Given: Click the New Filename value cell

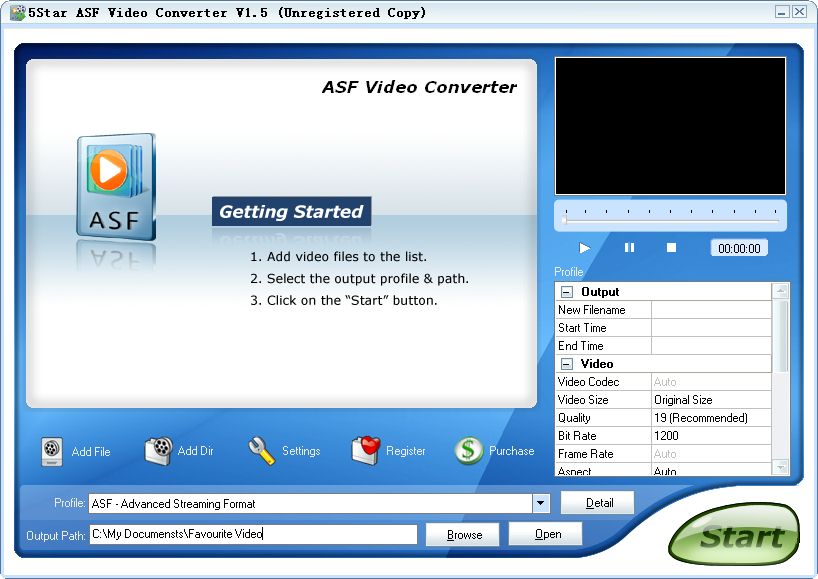Looking at the screenshot, I should (711, 310).
